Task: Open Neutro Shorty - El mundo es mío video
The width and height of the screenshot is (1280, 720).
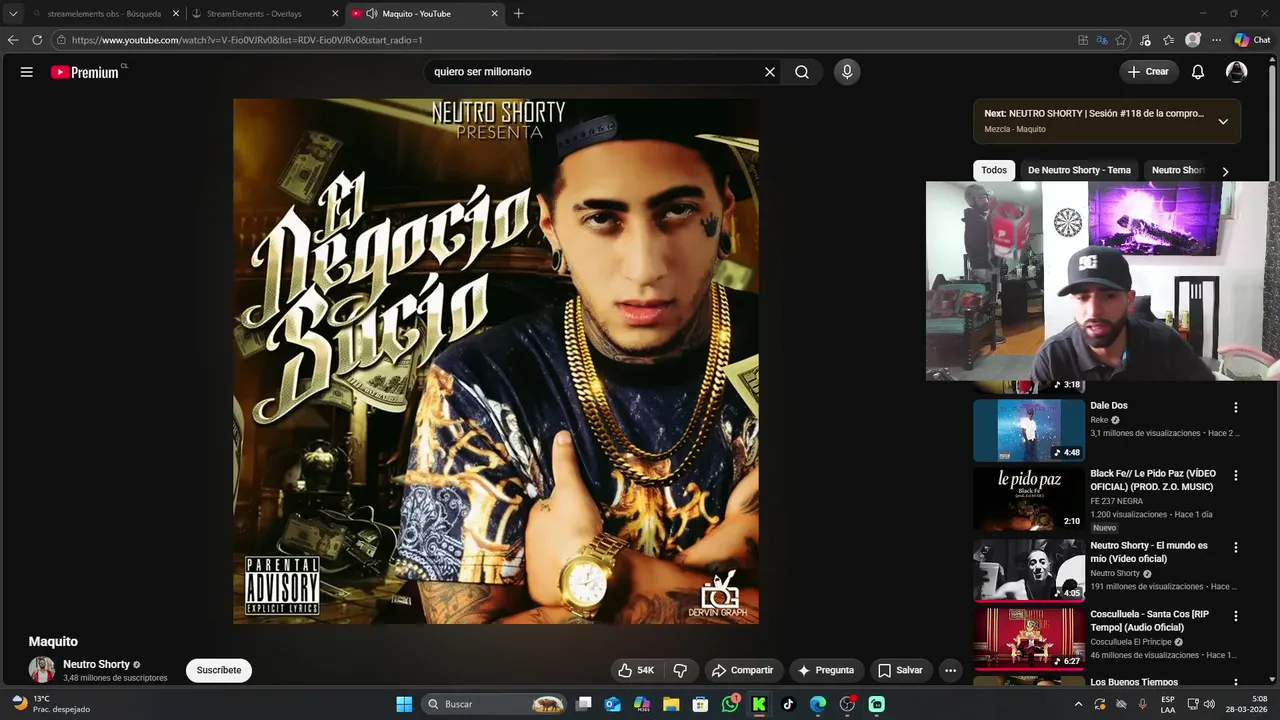Action: coord(1149,552)
